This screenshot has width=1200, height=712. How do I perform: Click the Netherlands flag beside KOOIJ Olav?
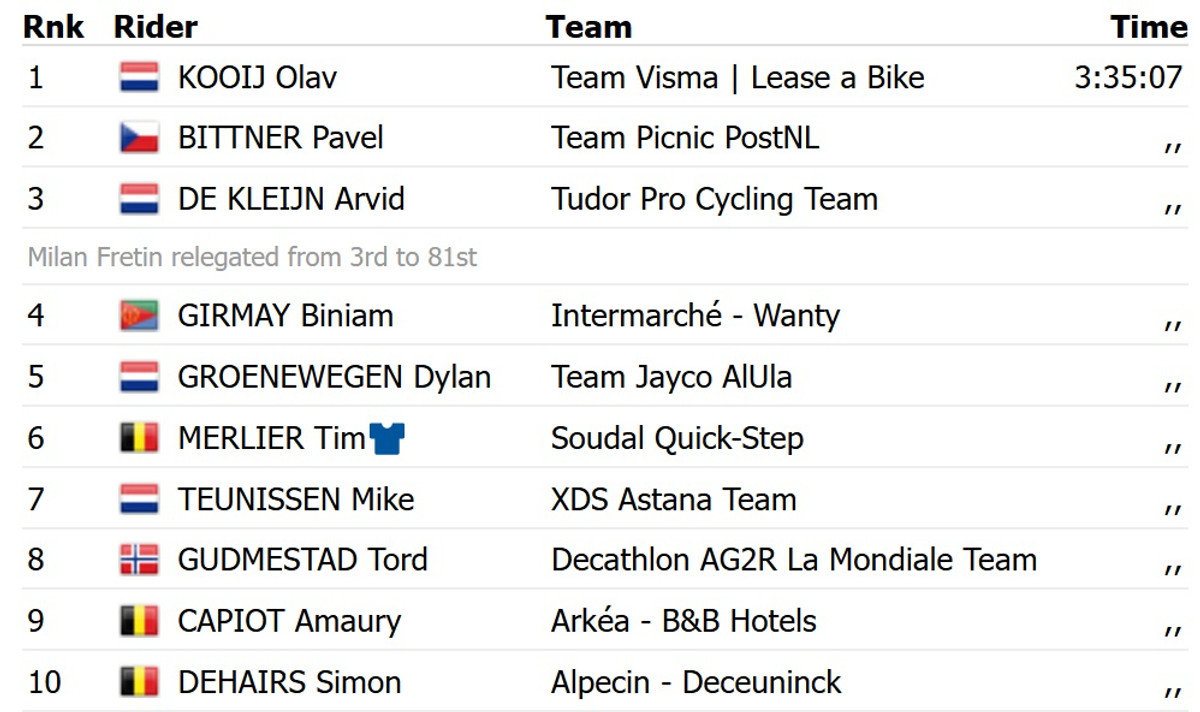click(x=139, y=77)
